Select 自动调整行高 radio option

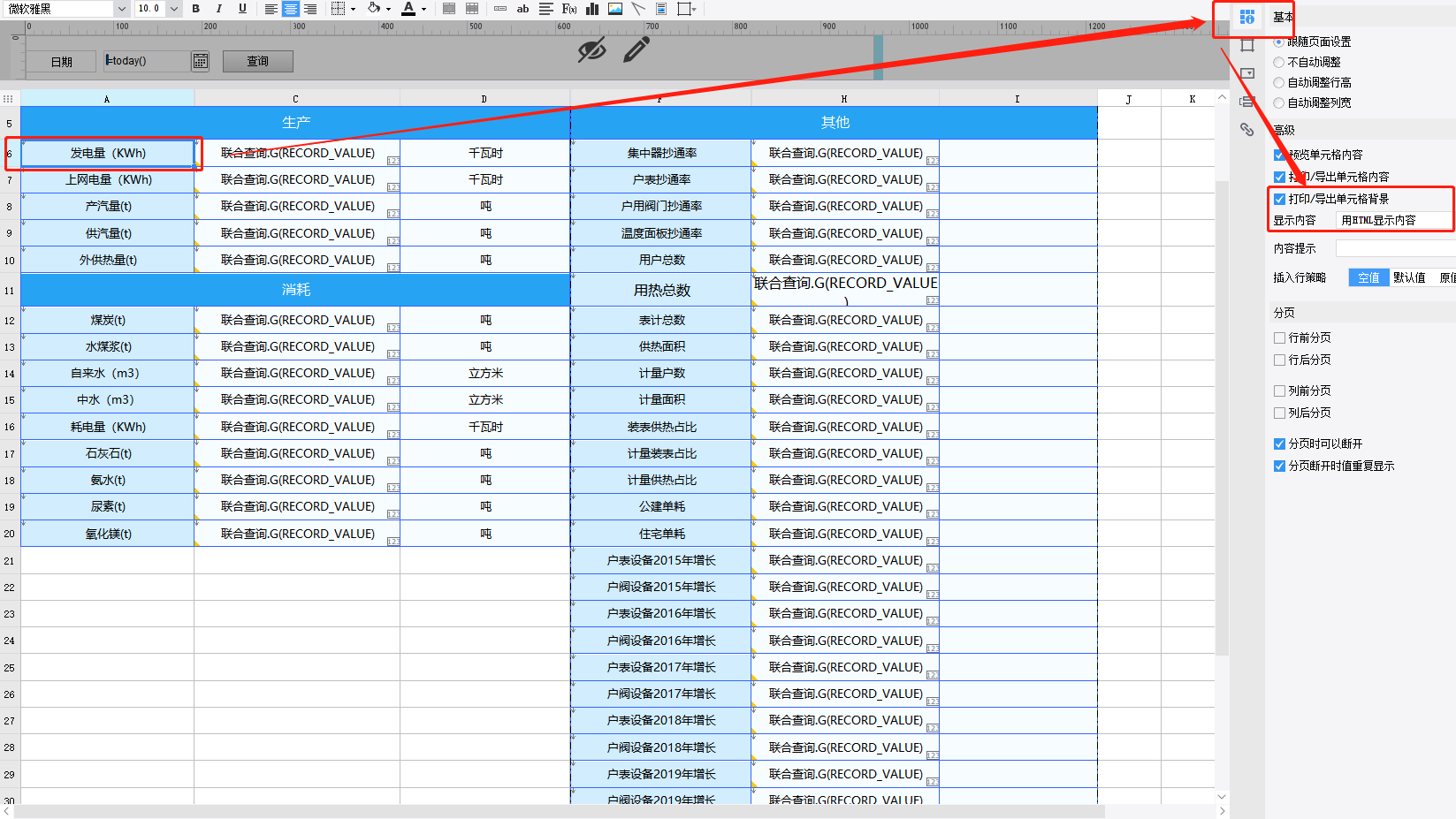coord(1278,82)
